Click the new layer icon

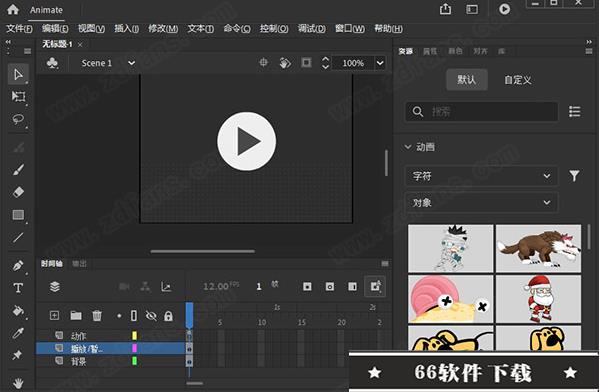(54, 316)
